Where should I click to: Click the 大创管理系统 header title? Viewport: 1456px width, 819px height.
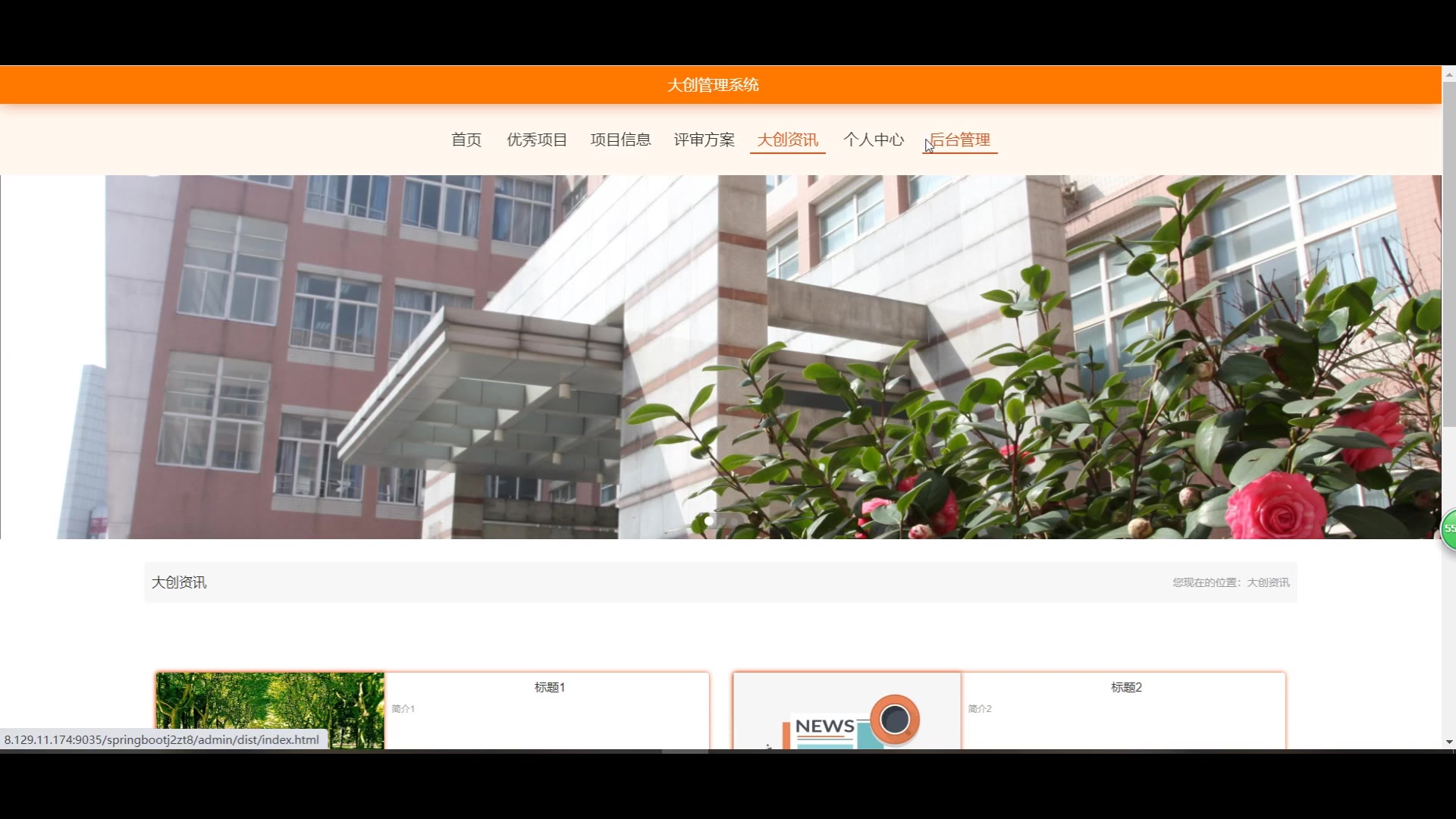point(713,85)
